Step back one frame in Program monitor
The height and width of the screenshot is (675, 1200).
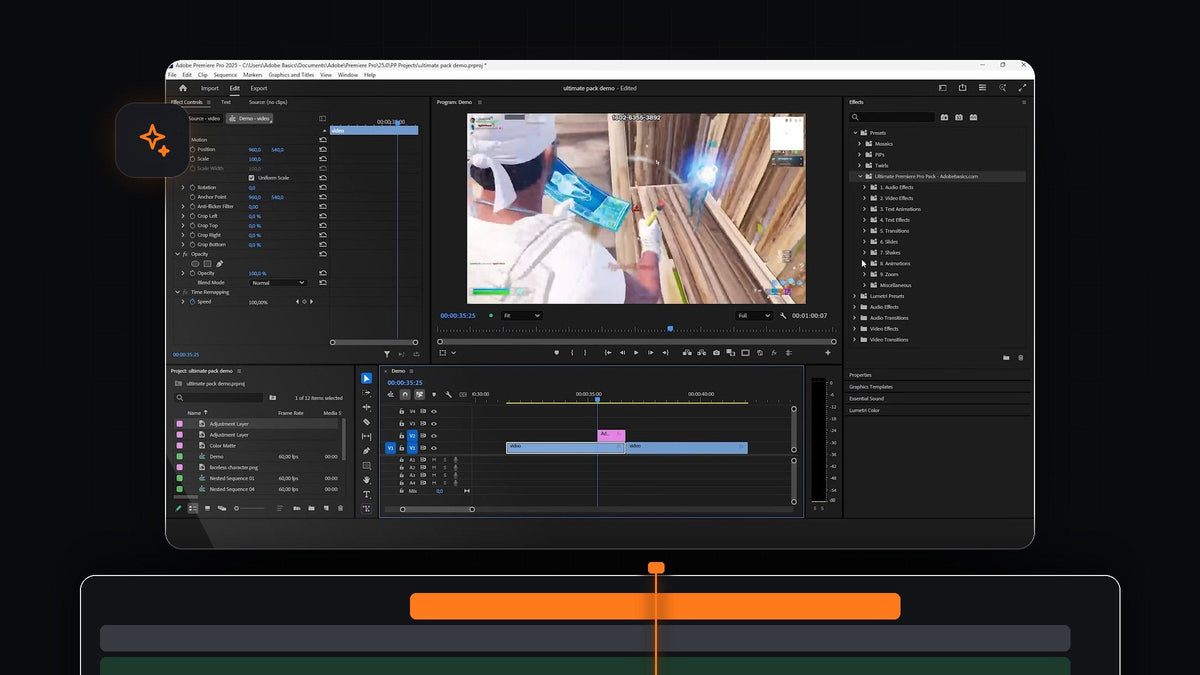[x=622, y=353]
